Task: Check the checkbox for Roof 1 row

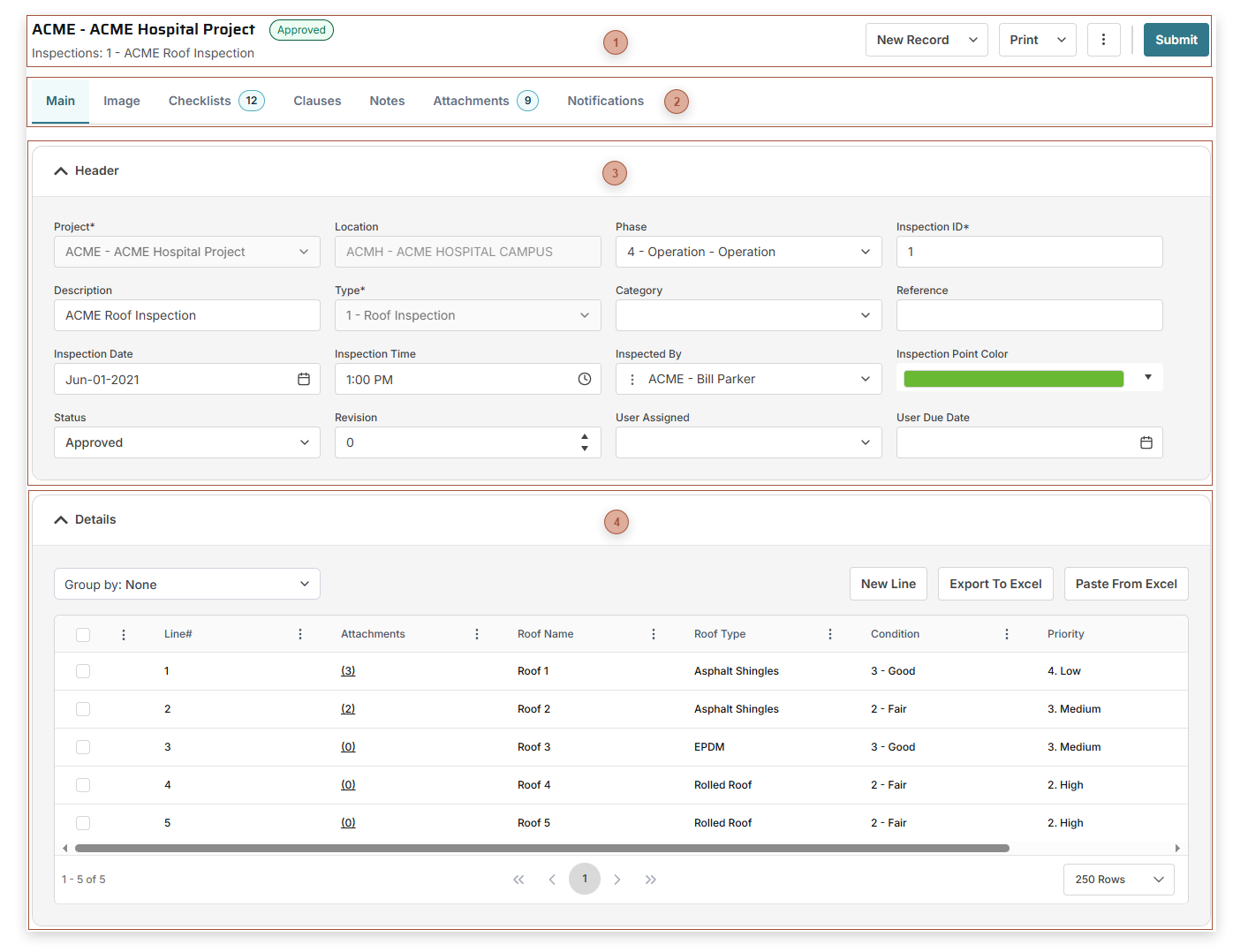Action: click(83, 671)
